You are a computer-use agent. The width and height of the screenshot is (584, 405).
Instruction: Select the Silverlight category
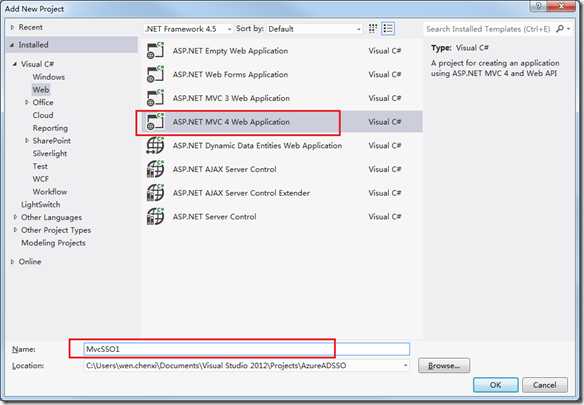[50, 154]
